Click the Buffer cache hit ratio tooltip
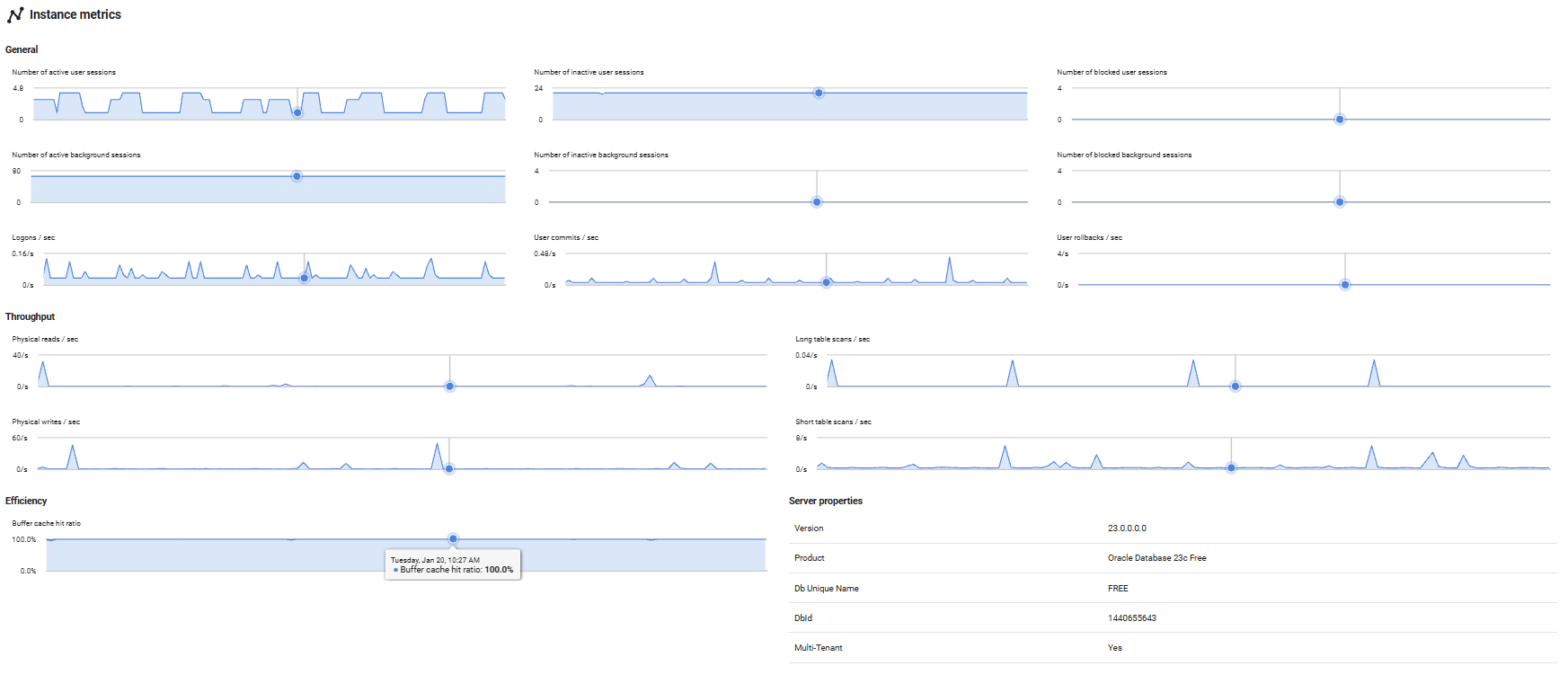This screenshot has height=675, width=1568. point(453,564)
